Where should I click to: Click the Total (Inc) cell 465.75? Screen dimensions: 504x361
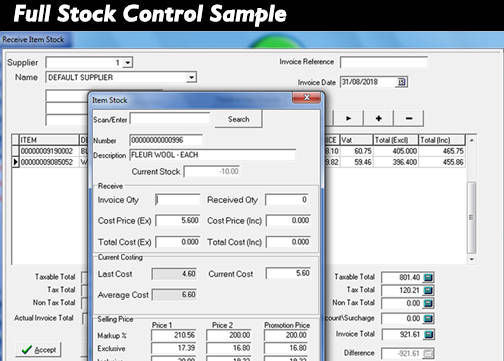[442, 151]
